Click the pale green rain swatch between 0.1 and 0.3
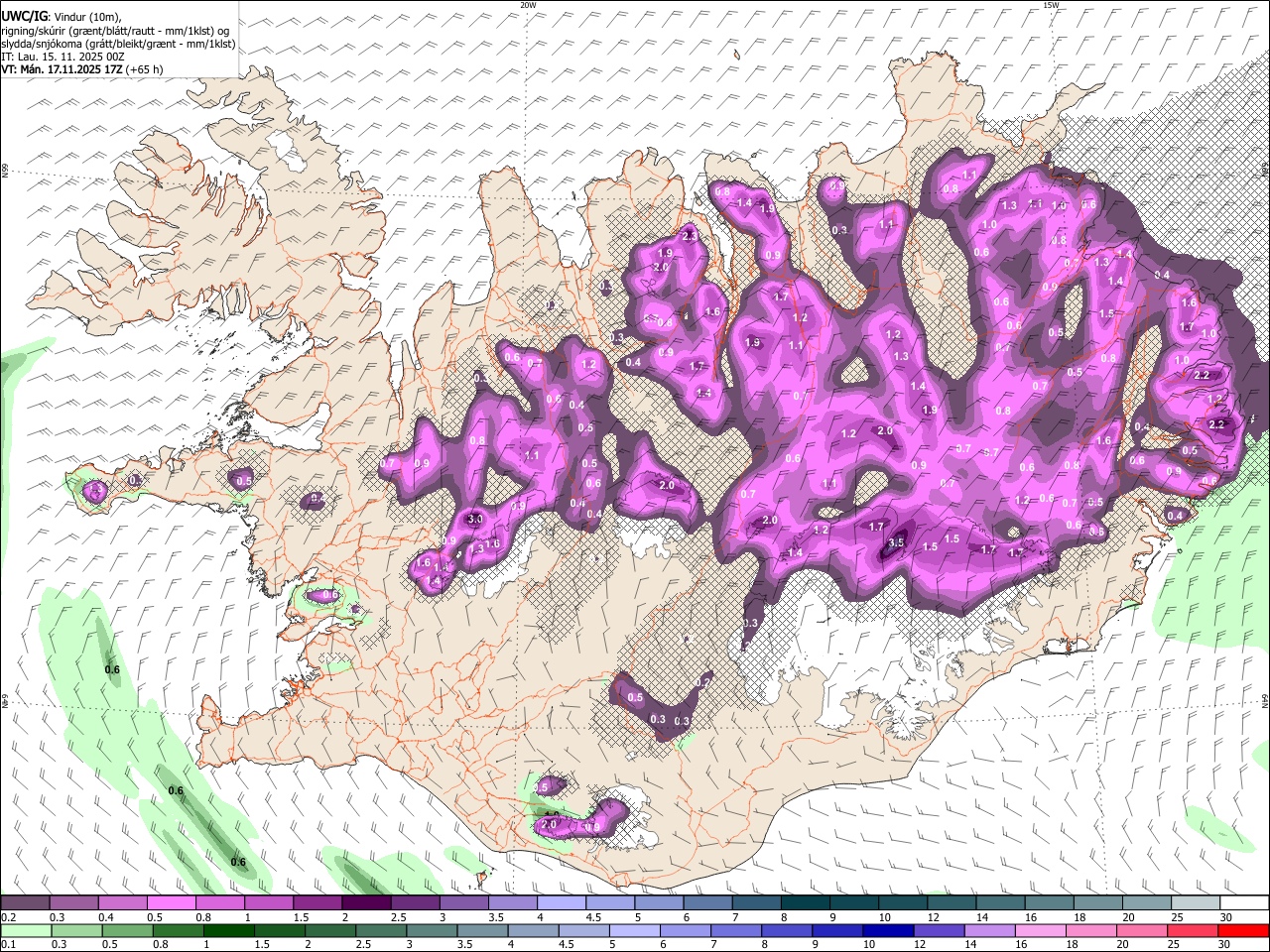Image resolution: width=1270 pixels, height=952 pixels. pyautogui.click(x=28, y=930)
